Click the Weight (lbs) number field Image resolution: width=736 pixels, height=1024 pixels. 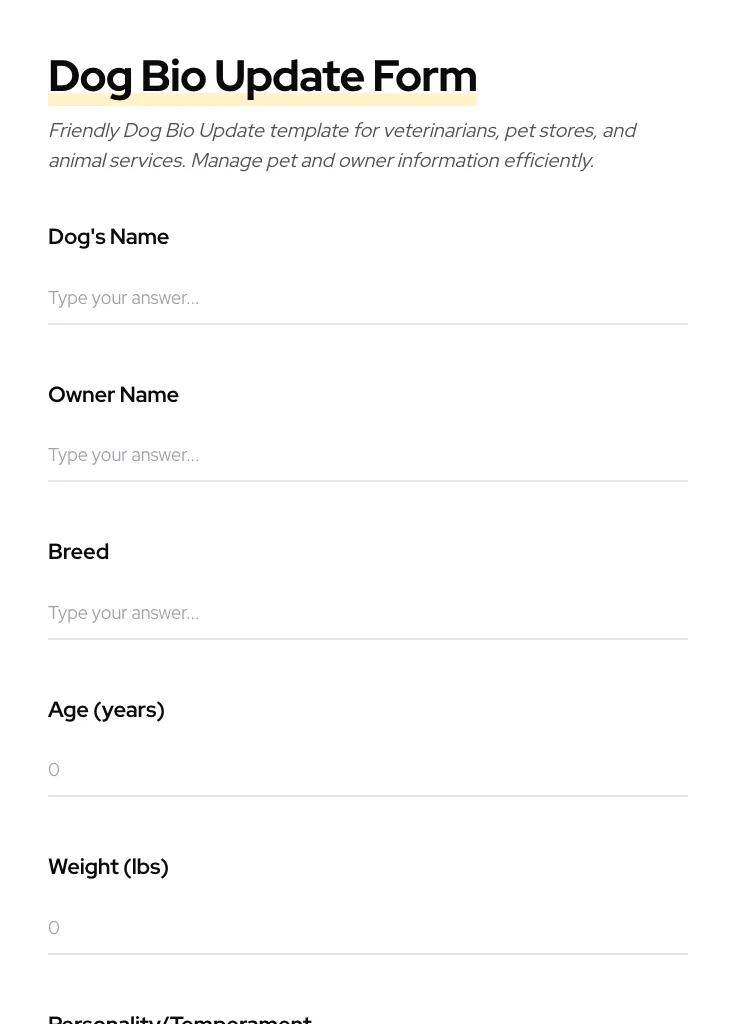368,928
